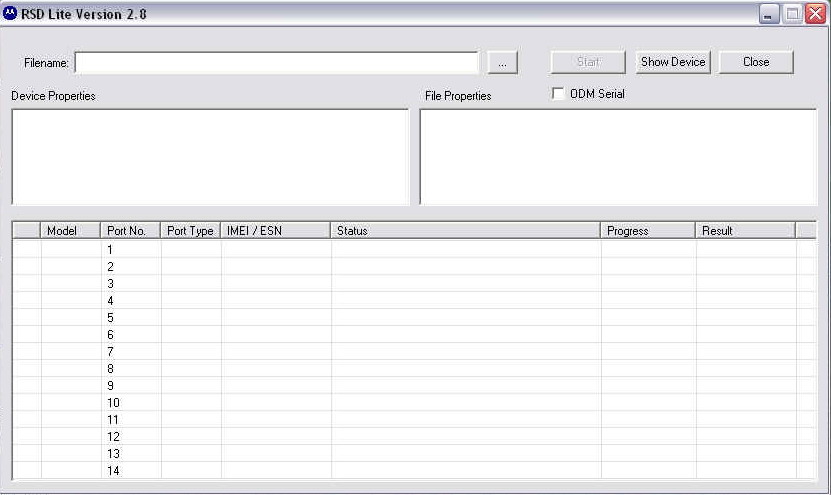Image resolution: width=831 pixels, height=495 pixels.
Task: Select port row 7
Action: pos(413,351)
